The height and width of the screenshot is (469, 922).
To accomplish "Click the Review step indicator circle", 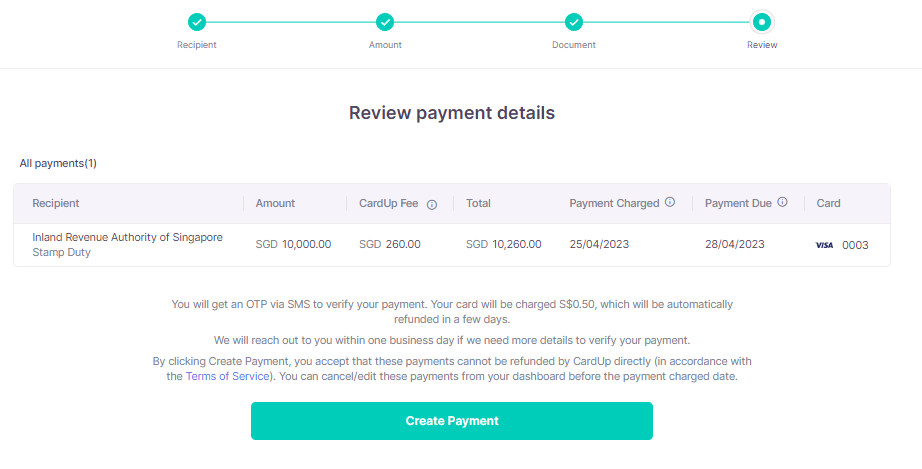I will (762, 22).
